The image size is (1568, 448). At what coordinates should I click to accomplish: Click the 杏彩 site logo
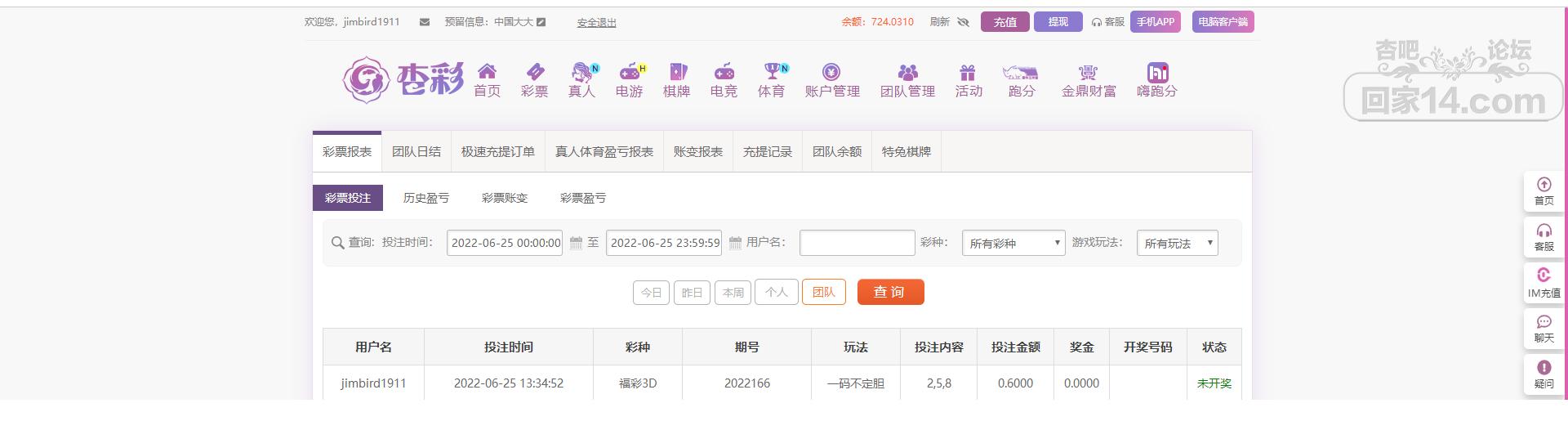(x=403, y=79)
